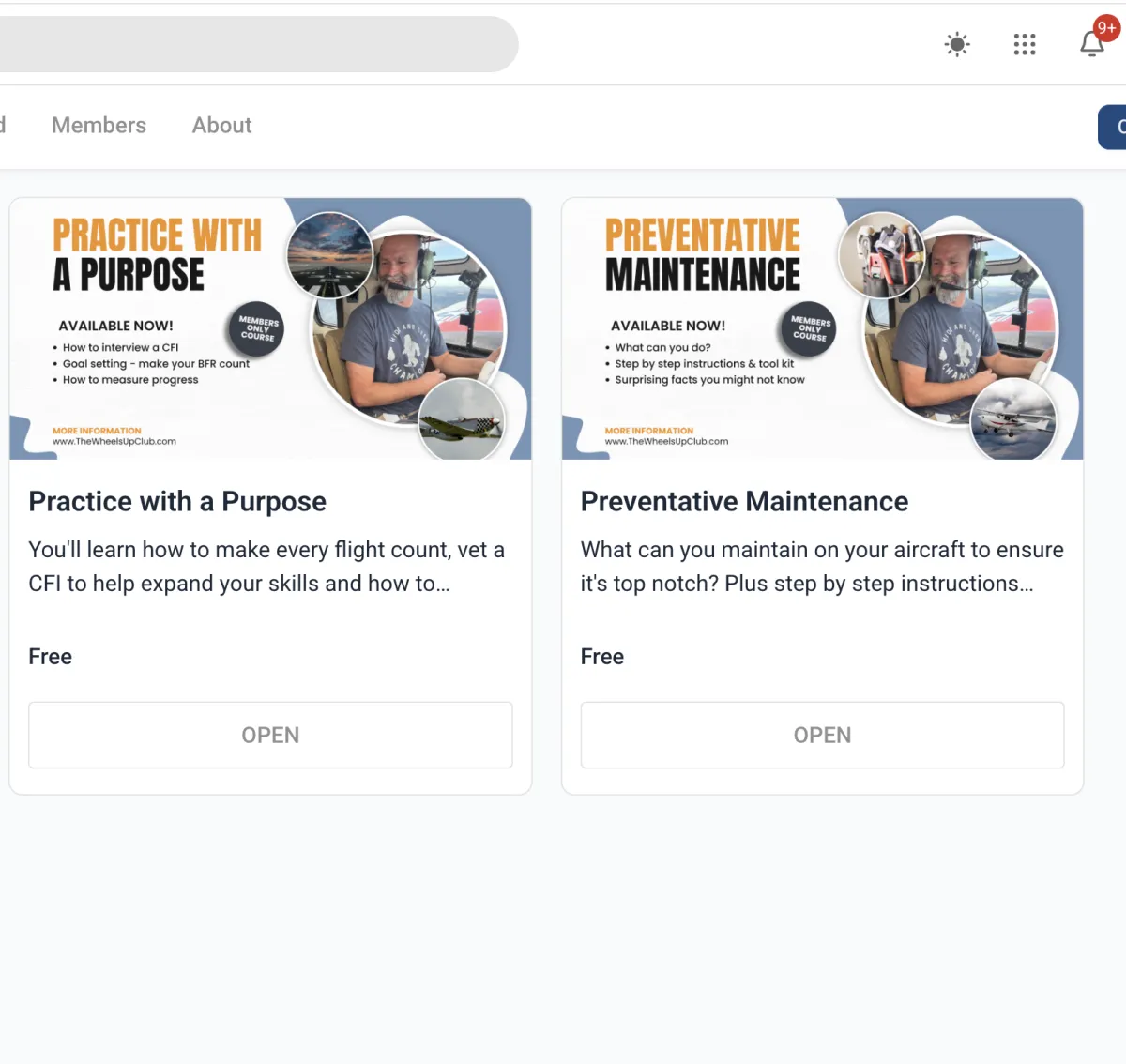This screenshot has height=1064, width=1126.
Task: Select the Practice with a Purpose title
Action: pos(177,502)
